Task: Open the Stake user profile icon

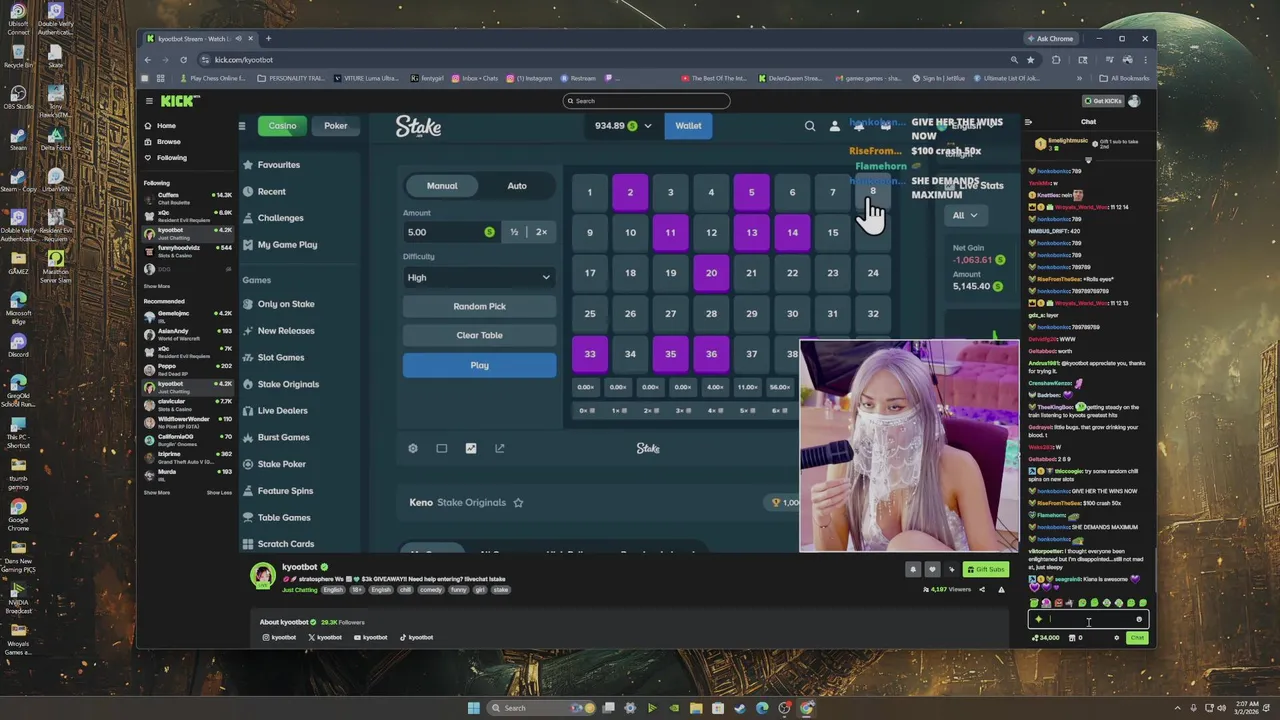Action: pos(835,126)
